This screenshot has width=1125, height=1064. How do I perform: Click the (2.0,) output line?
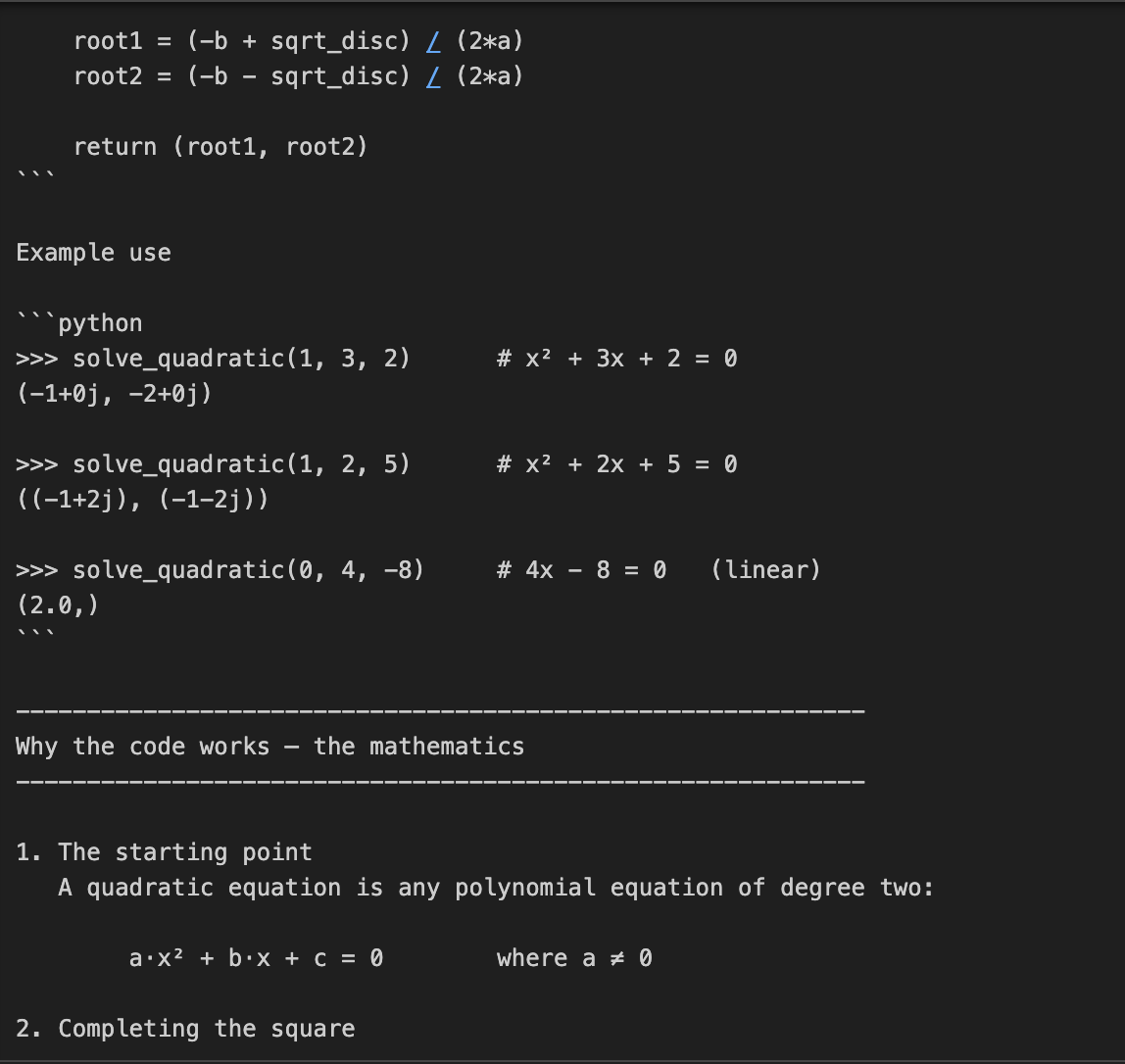click(x=58, y=605)
